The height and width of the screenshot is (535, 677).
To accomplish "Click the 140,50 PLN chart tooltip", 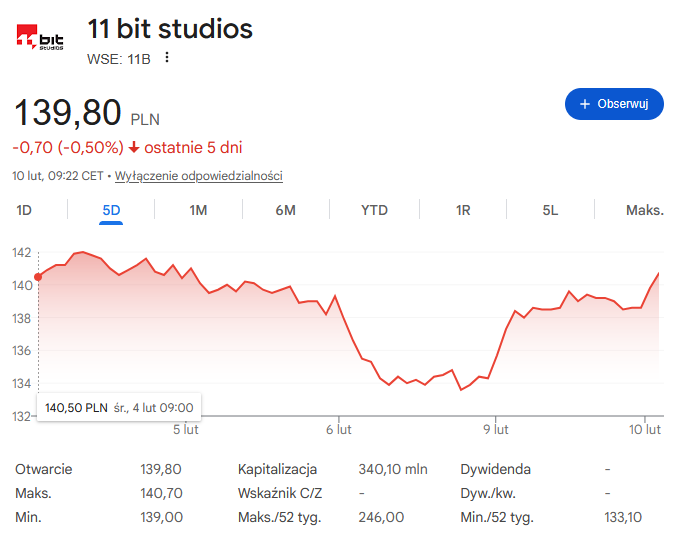I will click(119, 408).
